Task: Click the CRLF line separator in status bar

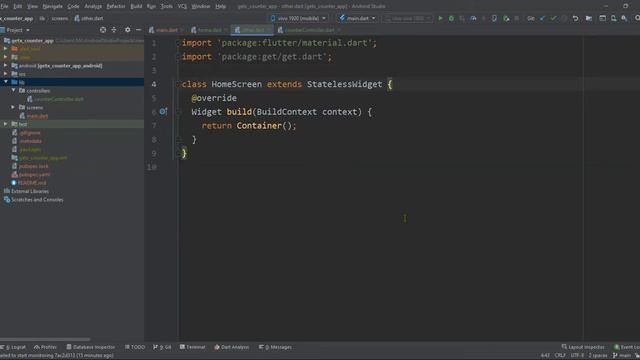Action: tap(560, 356)
